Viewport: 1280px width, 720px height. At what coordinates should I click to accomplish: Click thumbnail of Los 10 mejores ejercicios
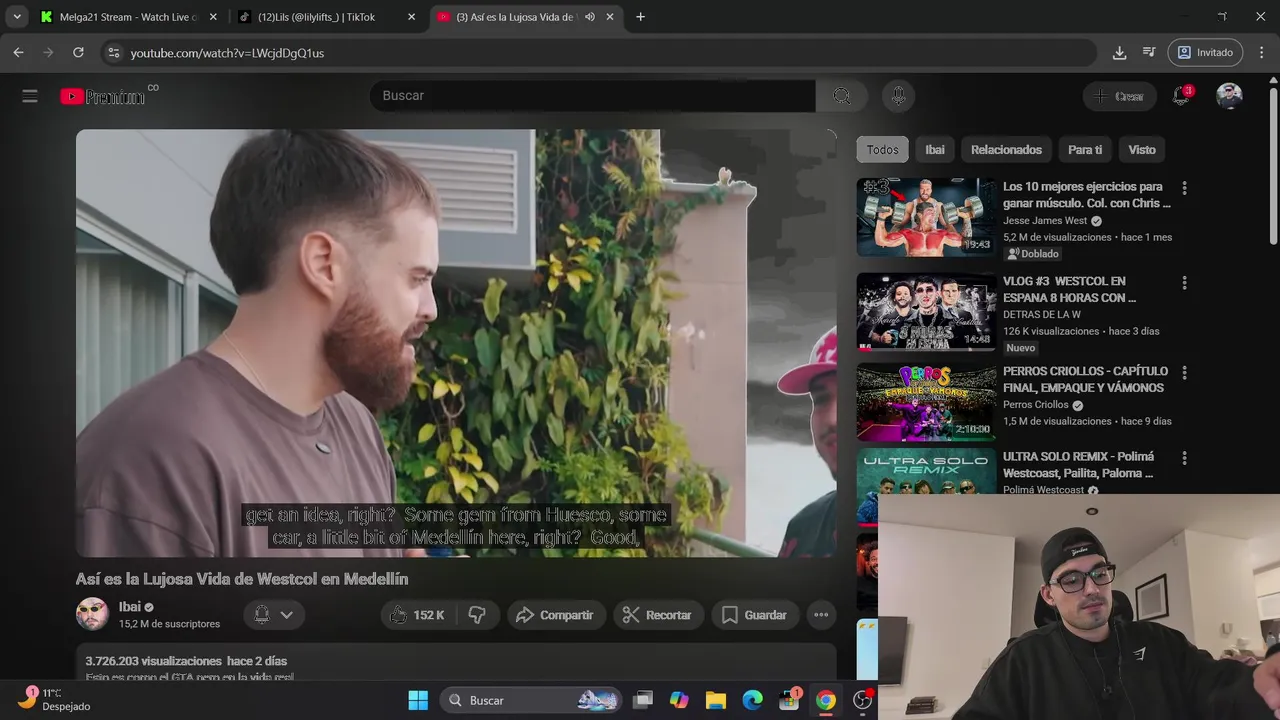click(926, 217)
